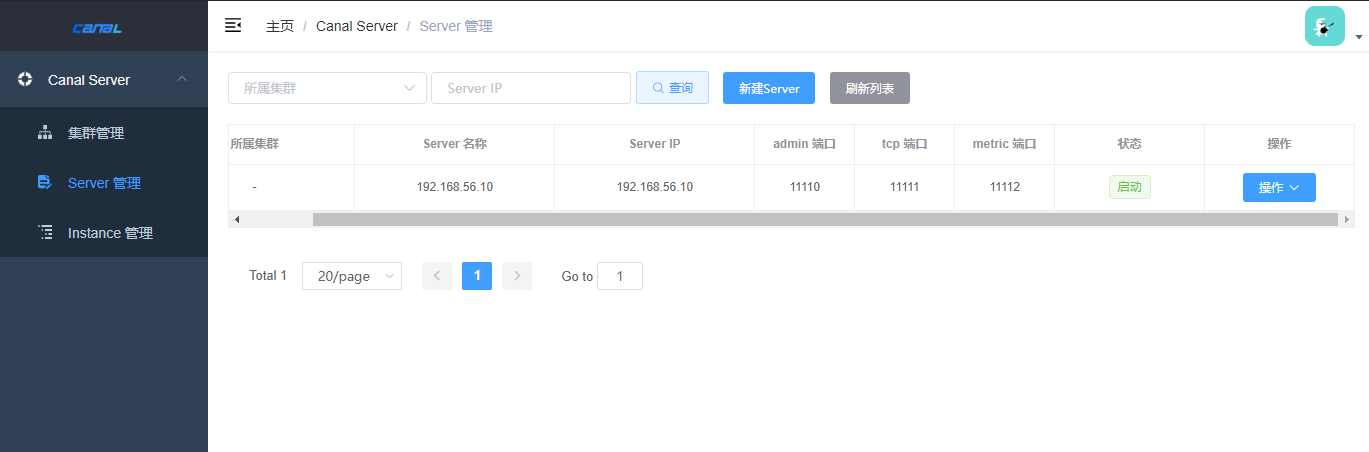Click the magnifier icon in 查询
The image size is (1369, 452).
tap(658, 88)
